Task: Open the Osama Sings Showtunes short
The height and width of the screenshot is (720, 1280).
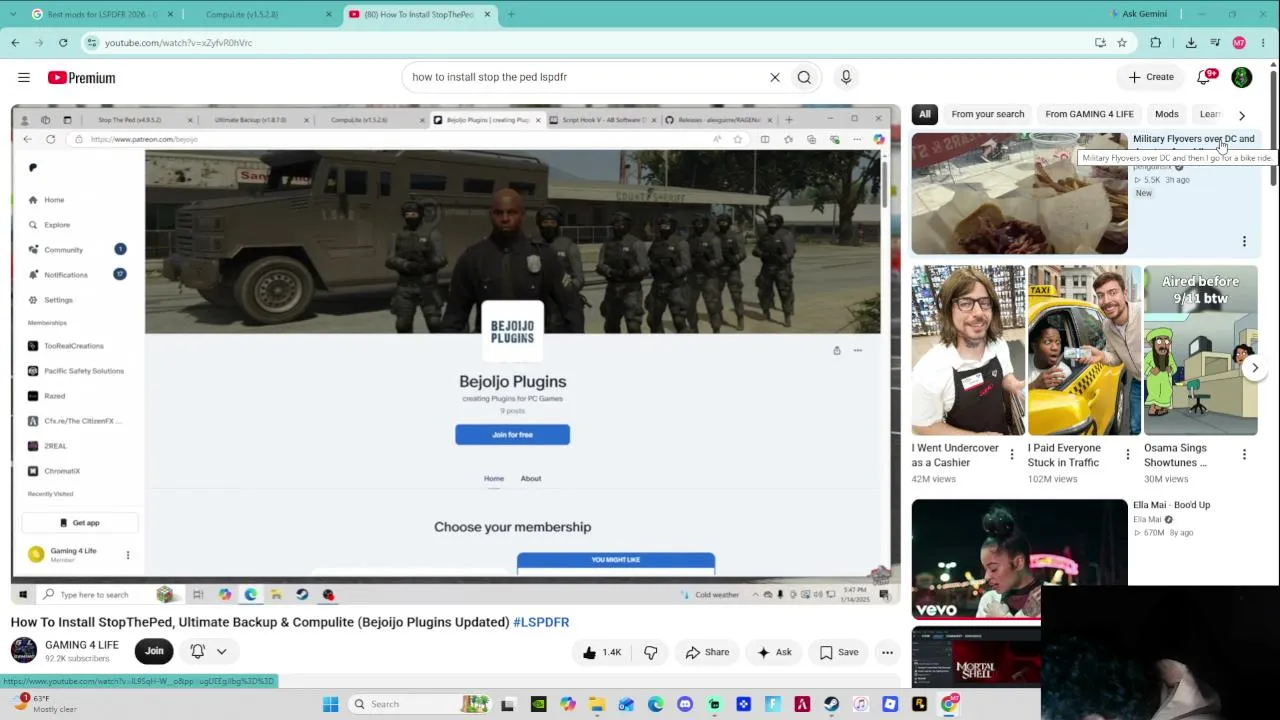Action: 1200,351
